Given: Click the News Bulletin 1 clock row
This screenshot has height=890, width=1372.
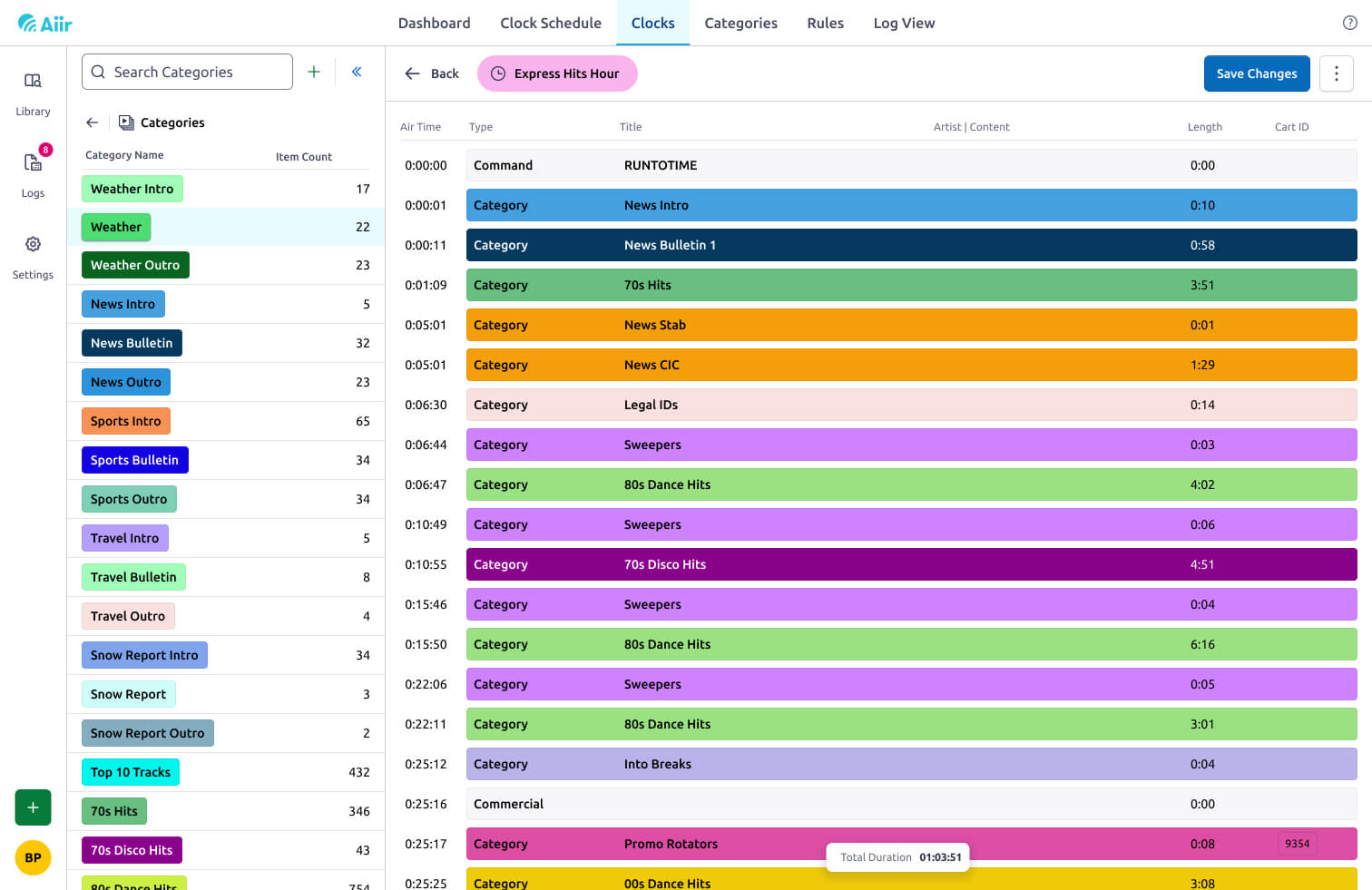Looking at the screenshot, I should tap(912, 245).
